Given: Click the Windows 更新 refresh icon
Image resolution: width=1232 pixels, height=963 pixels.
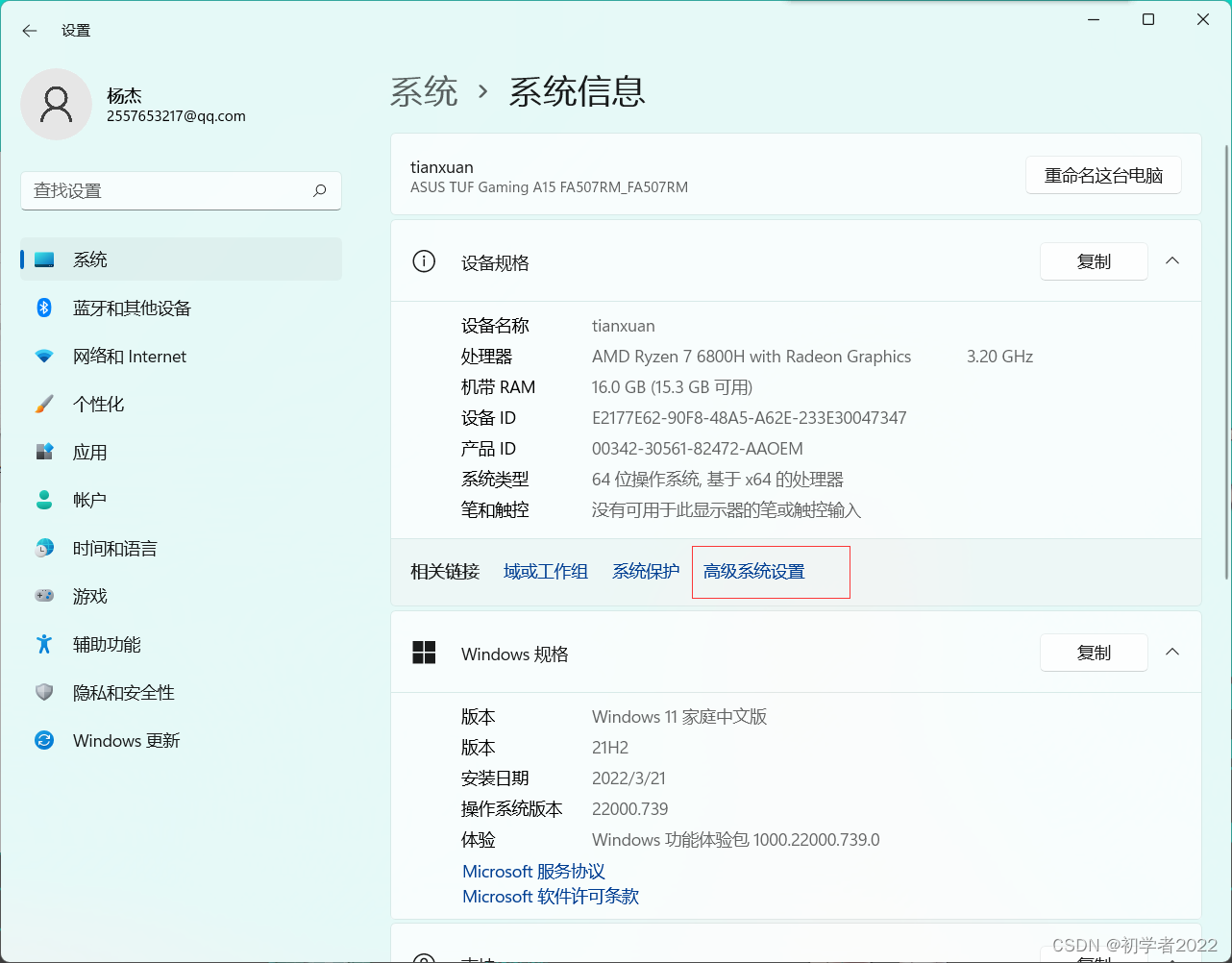Looking at the screenshot, I should point(44,740).
